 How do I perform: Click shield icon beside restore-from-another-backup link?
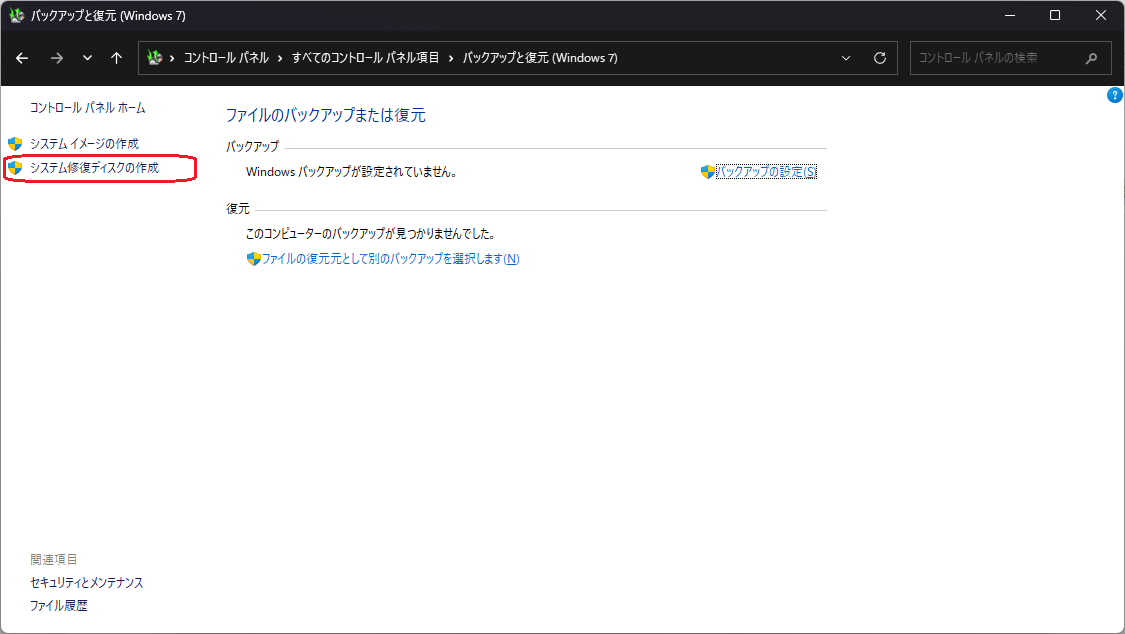[253, 259]
